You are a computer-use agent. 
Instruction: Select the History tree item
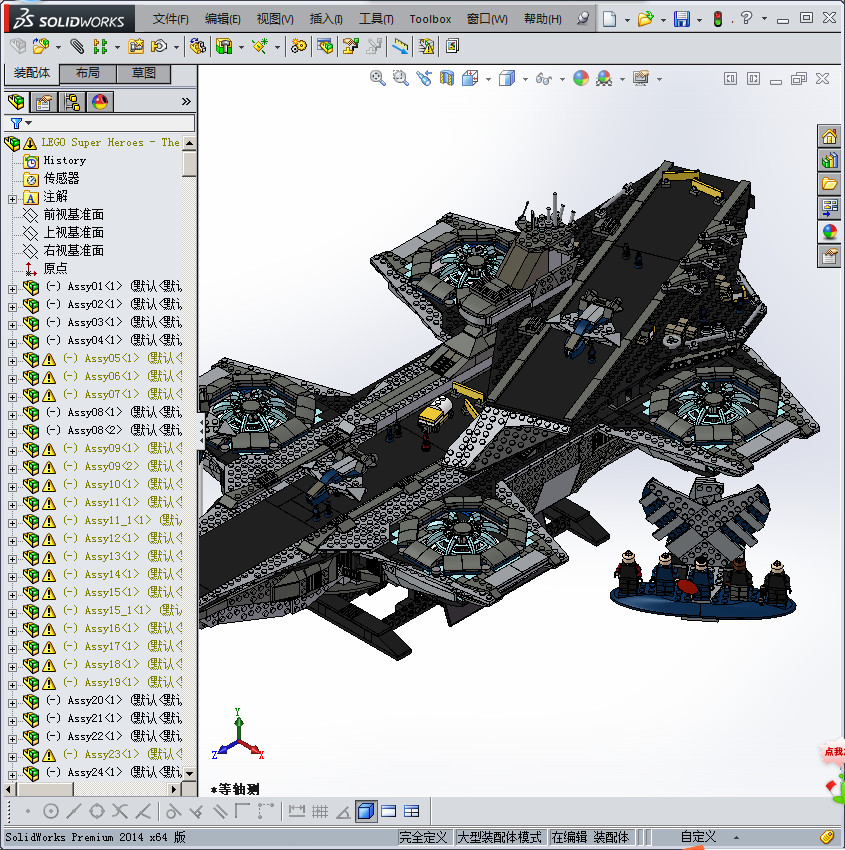[64, 160]
